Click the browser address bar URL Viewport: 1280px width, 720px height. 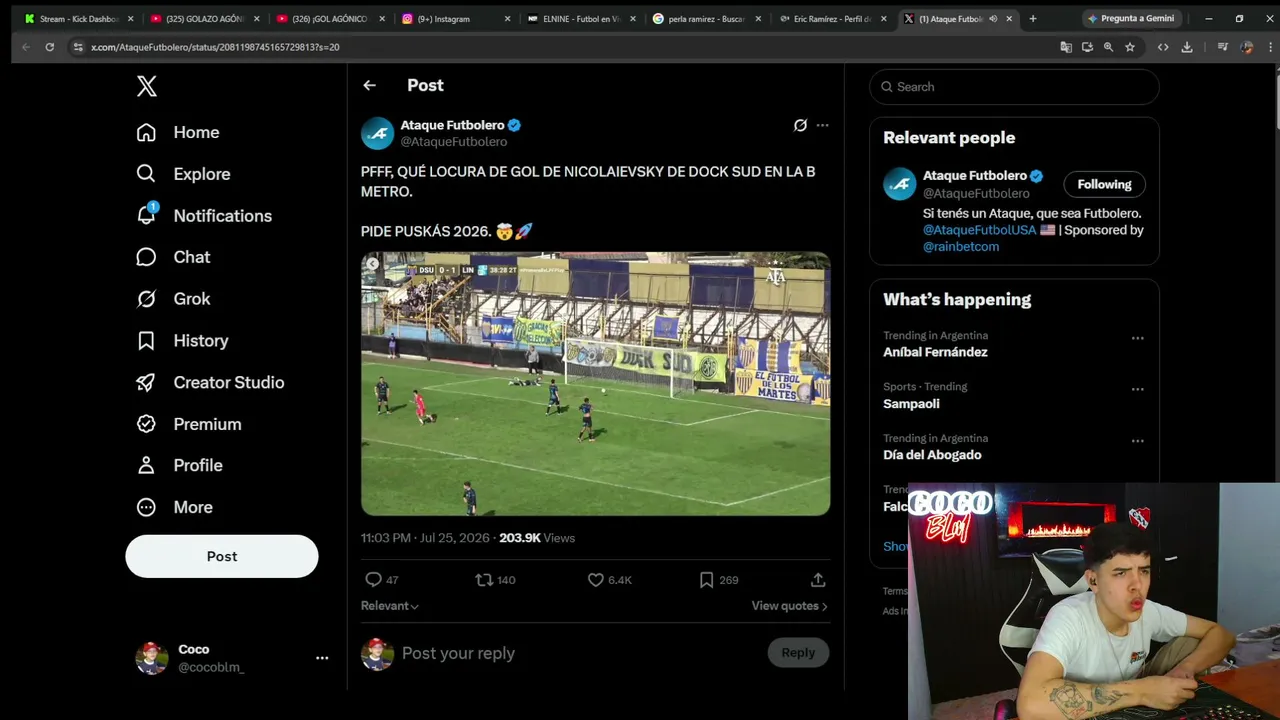215,47
